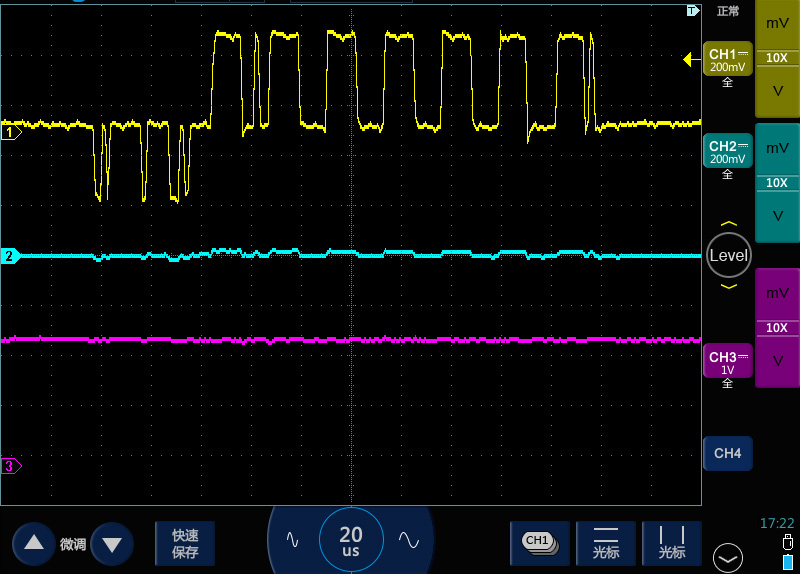Tap the 微调 fine adjust label
The image size is (800, 574).
[72, 544]
